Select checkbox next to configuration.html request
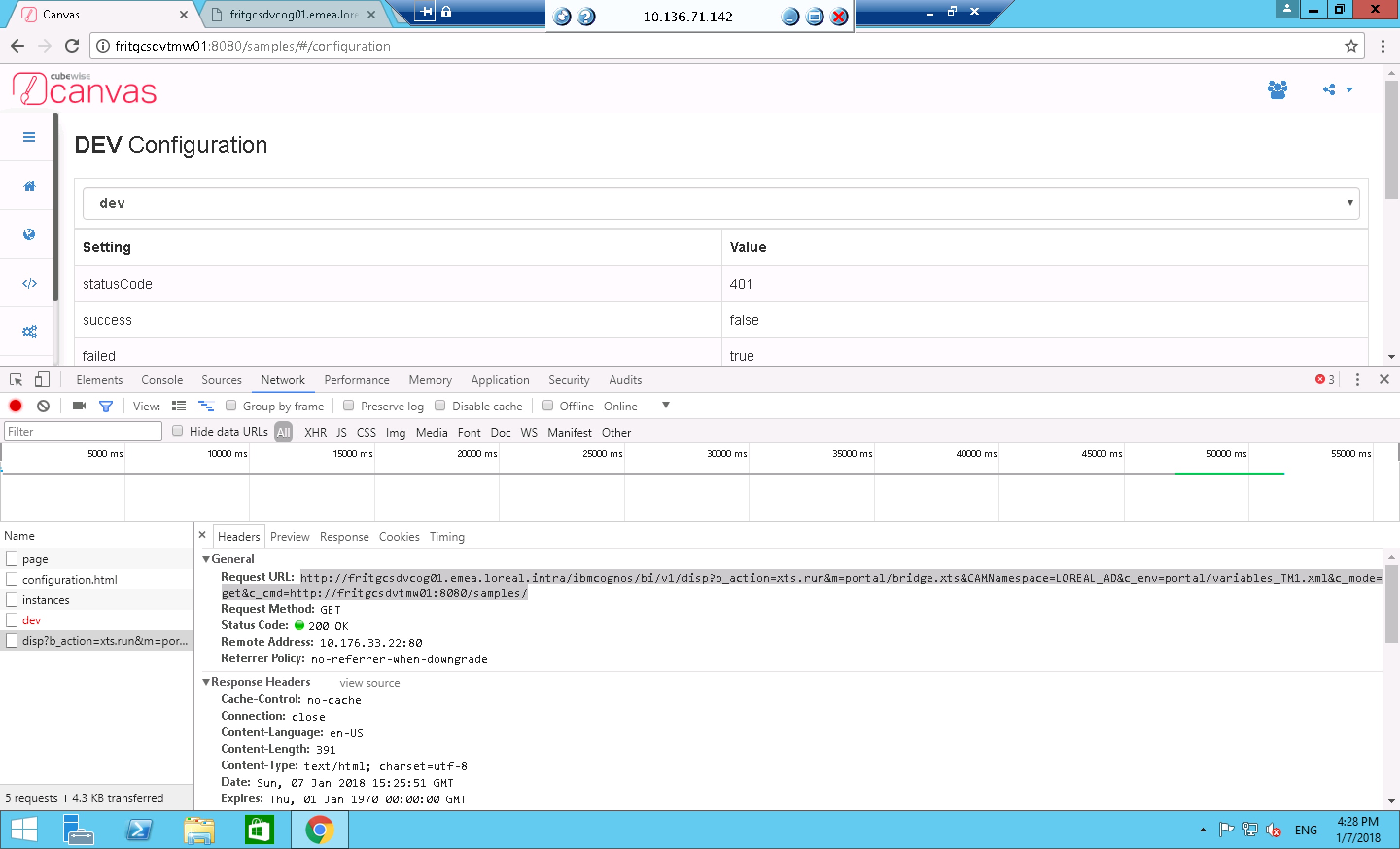 (x=11, y=579)
